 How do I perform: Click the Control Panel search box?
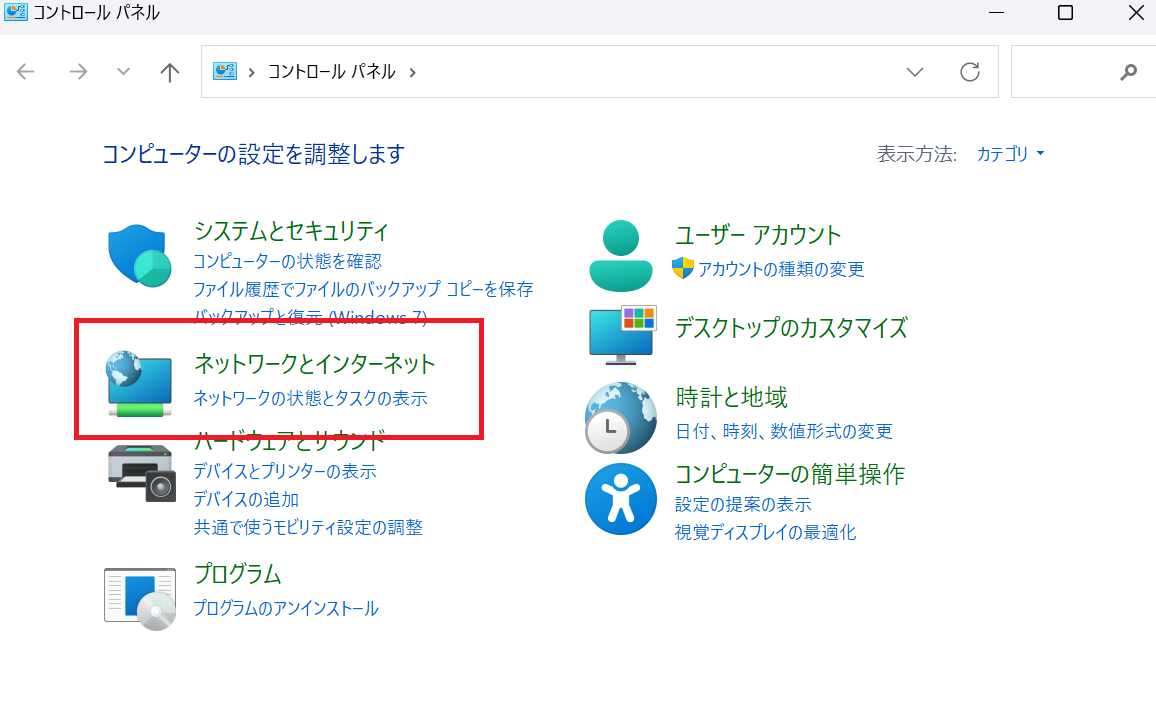(x=1070, y=72)
